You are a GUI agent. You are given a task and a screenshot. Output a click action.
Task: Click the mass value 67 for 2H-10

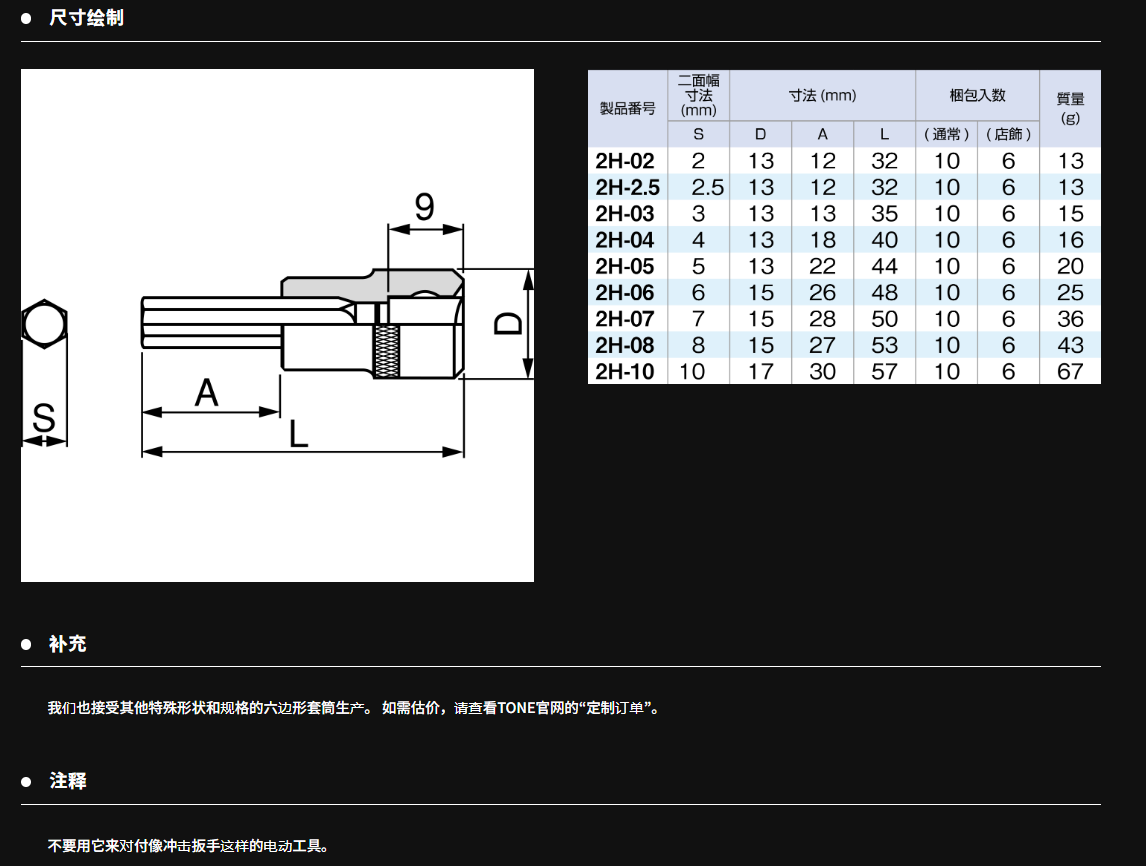coord(1070,372)
